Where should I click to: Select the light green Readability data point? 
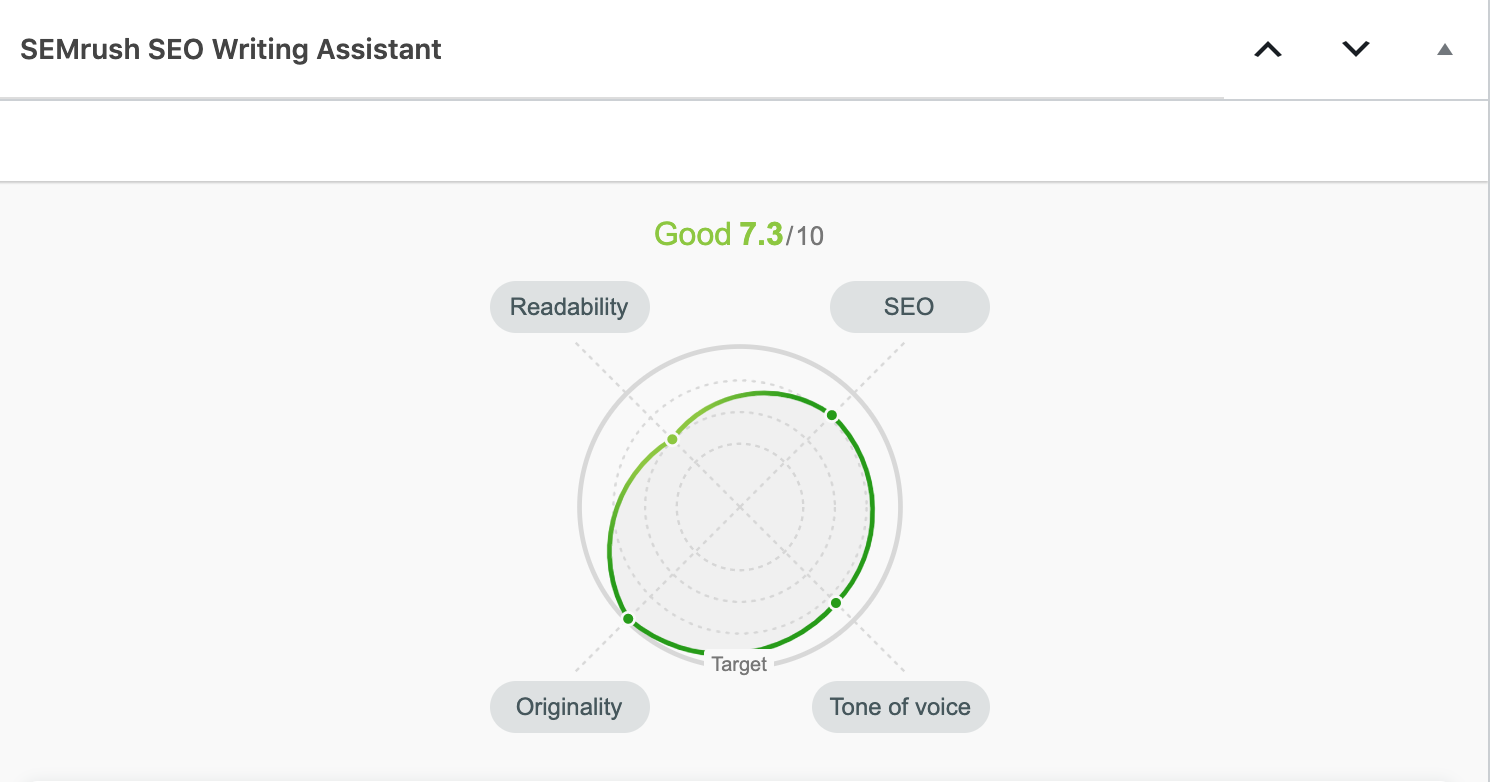[672, 439]
